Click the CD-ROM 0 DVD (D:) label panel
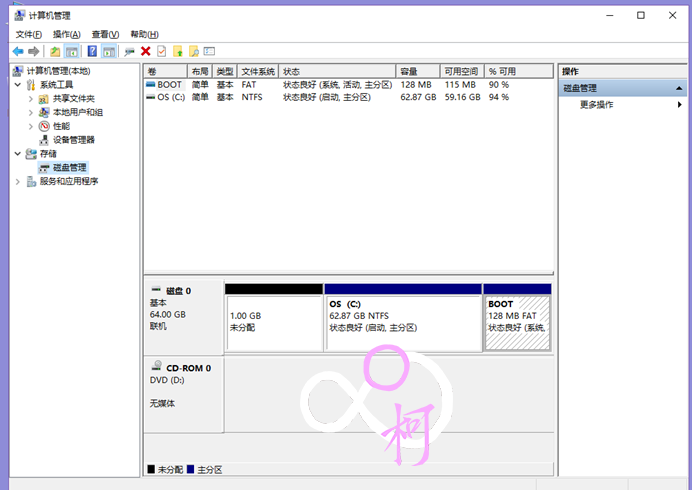692x490 pixels. (x=184, y=394)
